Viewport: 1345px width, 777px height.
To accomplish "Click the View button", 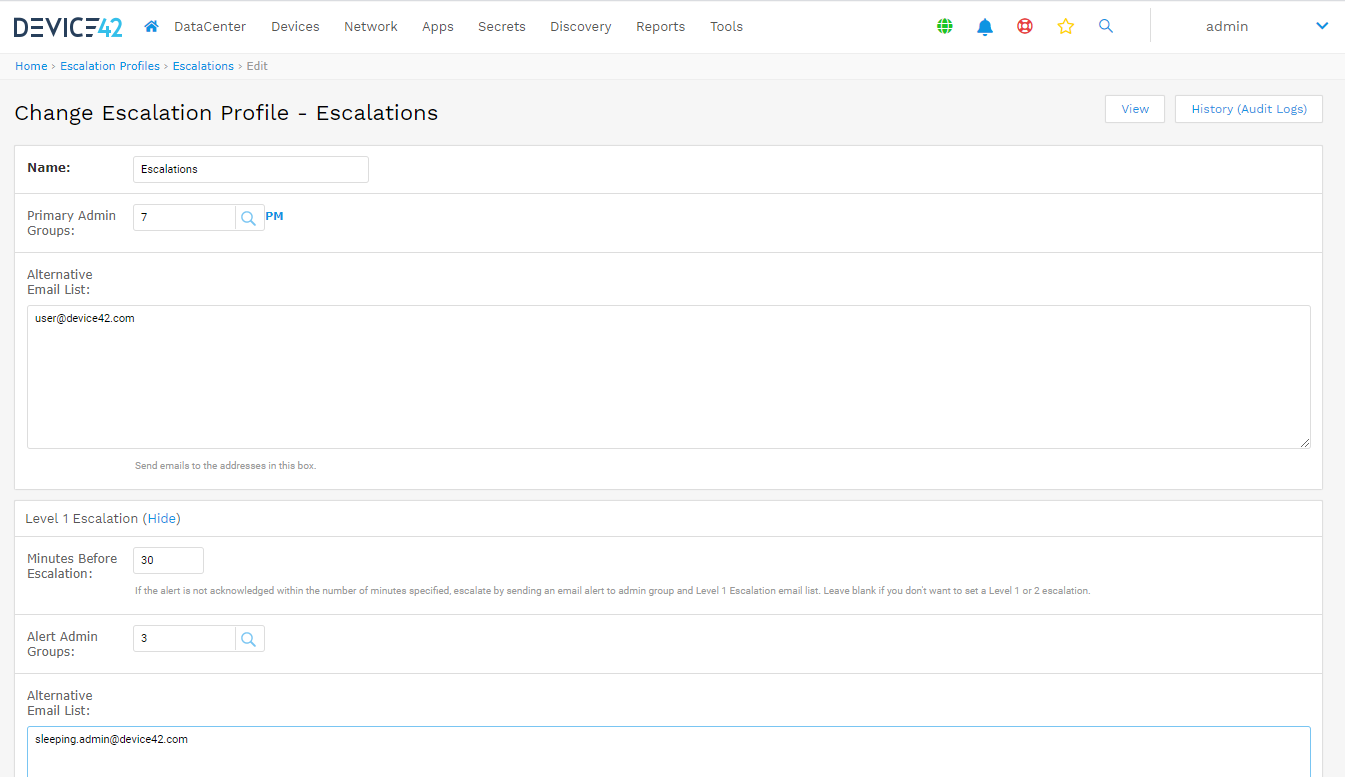I will (x=1134, y=109).
